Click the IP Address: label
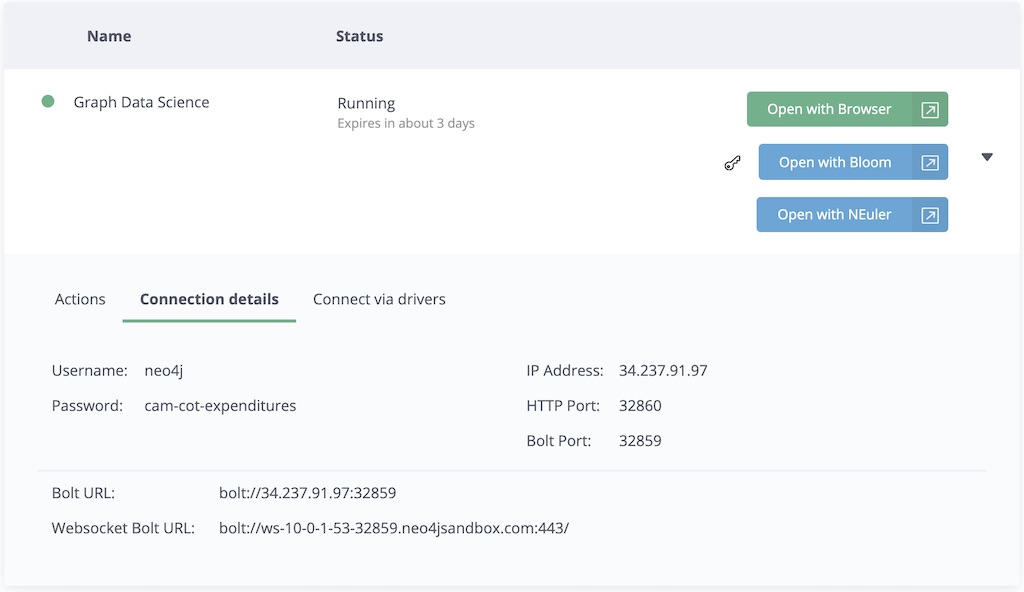The height and width of the screenshot is (592, 1024). 565,370
